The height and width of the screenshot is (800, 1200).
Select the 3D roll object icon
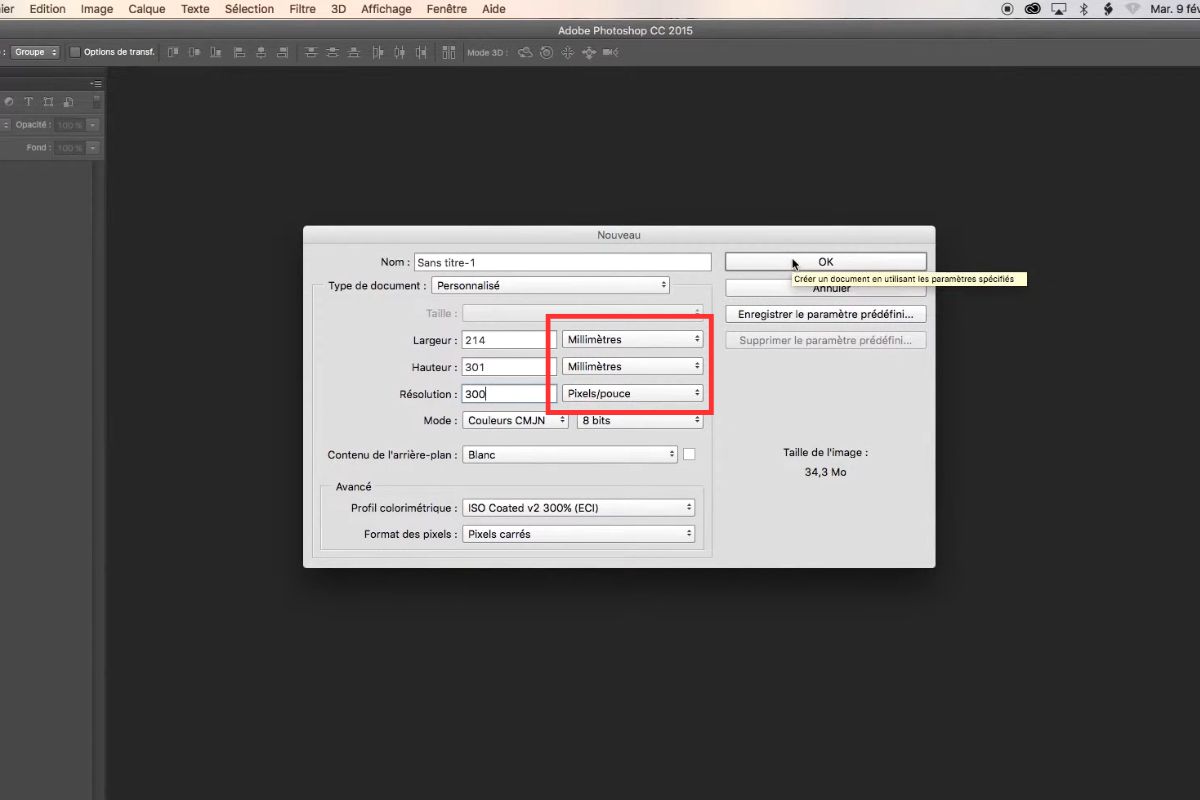(x=546, y=52)
